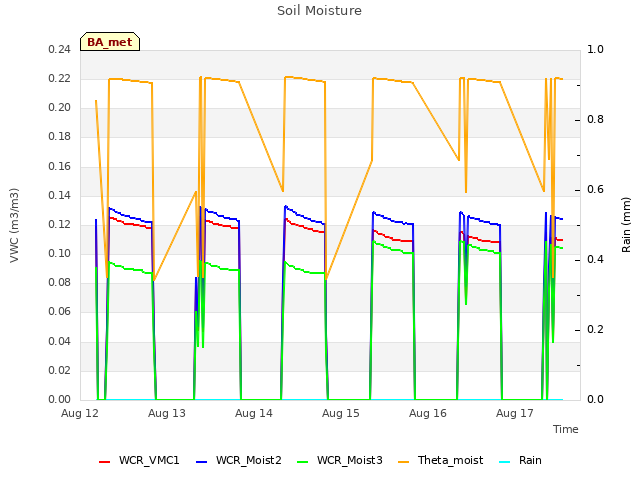Click the Aug 17 x-axis label
Viewport: 640px width, 480px height.
click(x=515, y=413)
